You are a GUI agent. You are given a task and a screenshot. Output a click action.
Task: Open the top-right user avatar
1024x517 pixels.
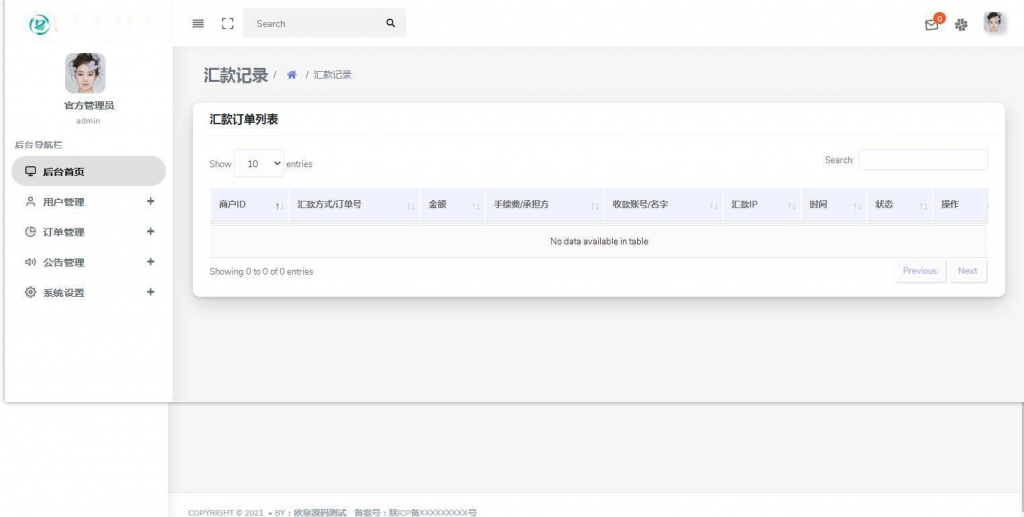(994, 24)
